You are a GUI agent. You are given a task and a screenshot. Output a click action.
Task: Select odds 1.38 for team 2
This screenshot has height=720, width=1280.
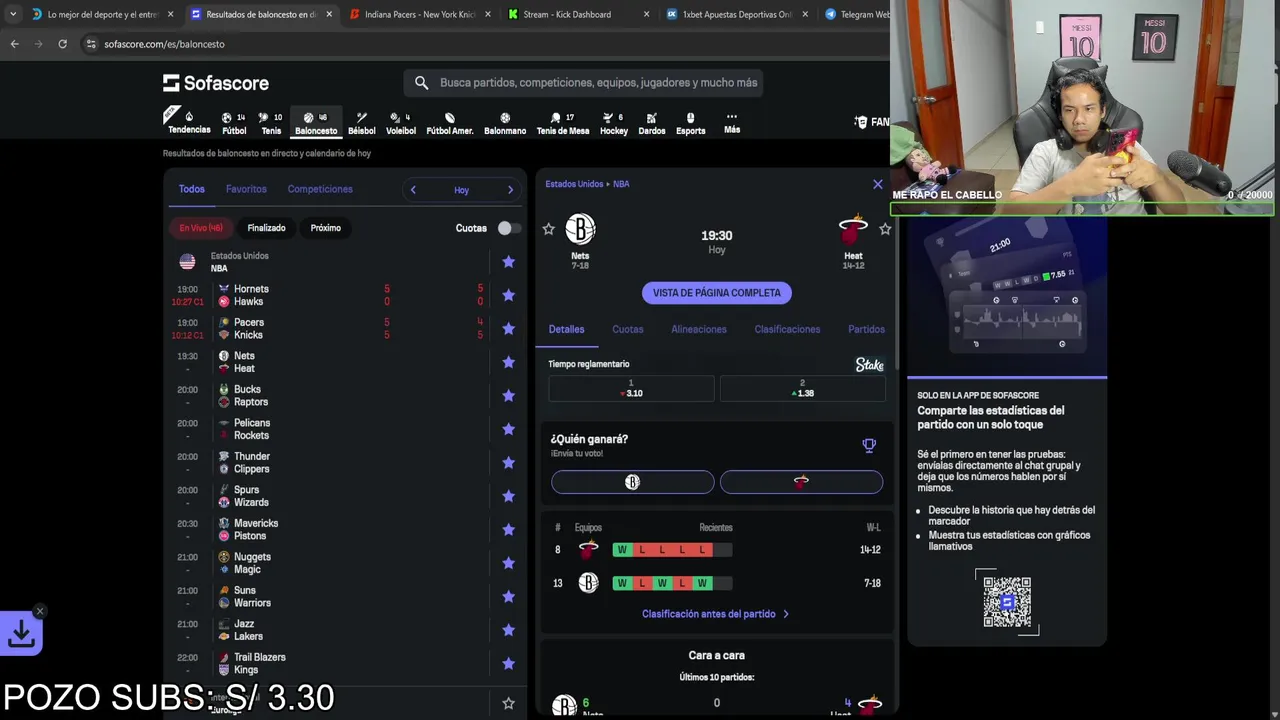click(802, 389)
